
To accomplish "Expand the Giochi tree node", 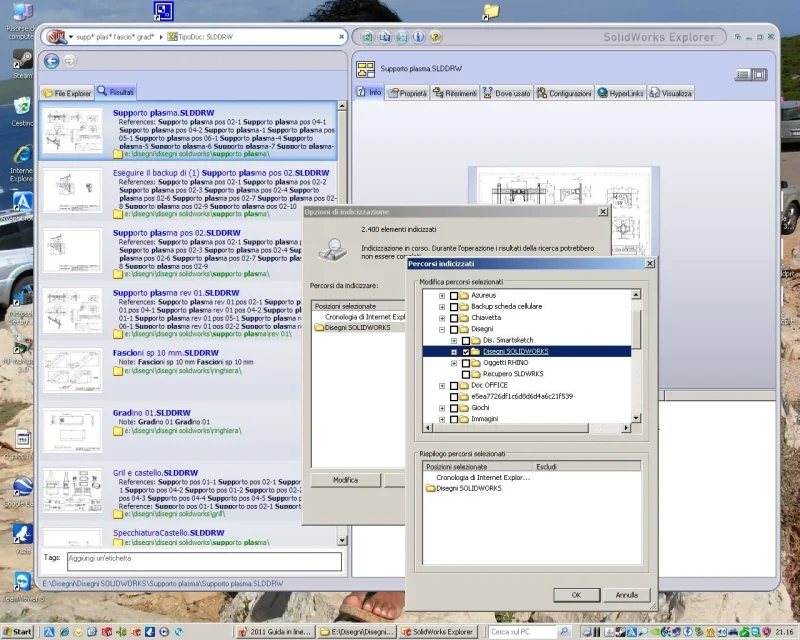I will tap(442, 408).
